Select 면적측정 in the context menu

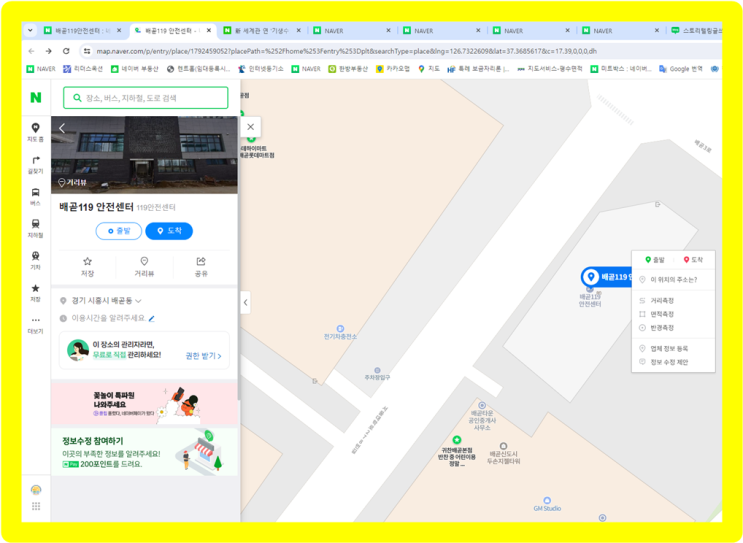(673, 314)
